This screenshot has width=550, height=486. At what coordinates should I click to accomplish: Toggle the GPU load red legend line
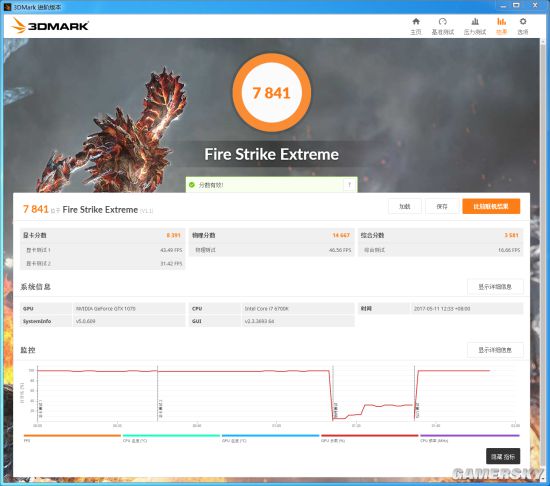coord(370,436)
